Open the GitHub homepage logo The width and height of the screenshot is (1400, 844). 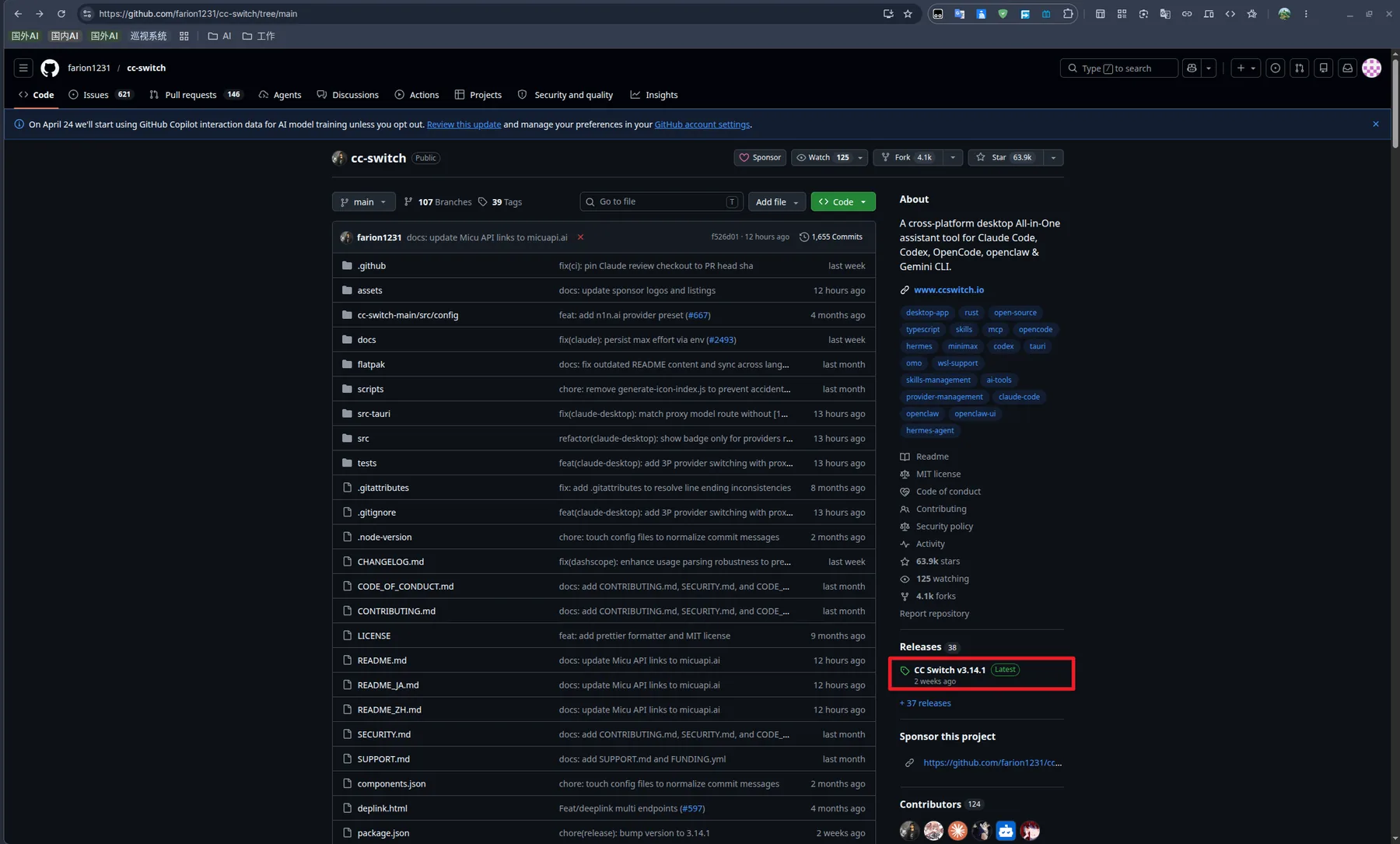[x=50, y=68]
